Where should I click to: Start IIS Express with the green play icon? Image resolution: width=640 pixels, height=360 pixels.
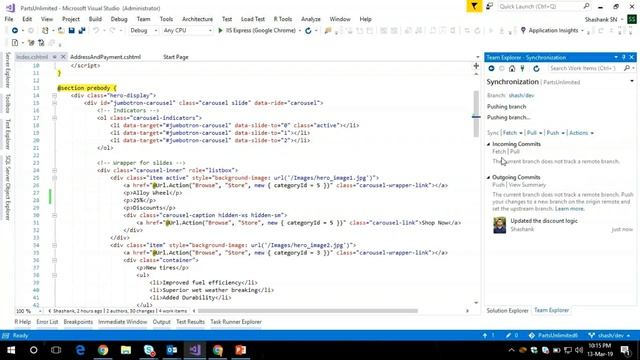coord(220,31)
